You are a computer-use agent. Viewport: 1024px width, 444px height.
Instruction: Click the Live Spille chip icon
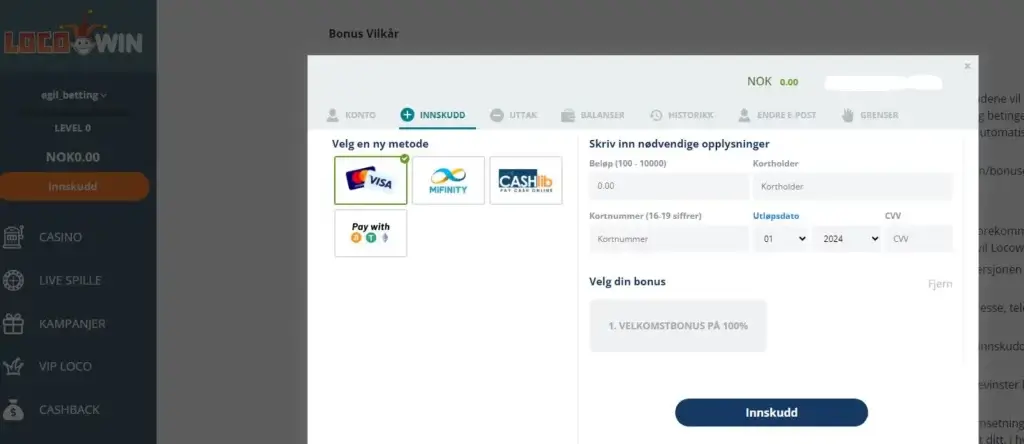point(13,281)
